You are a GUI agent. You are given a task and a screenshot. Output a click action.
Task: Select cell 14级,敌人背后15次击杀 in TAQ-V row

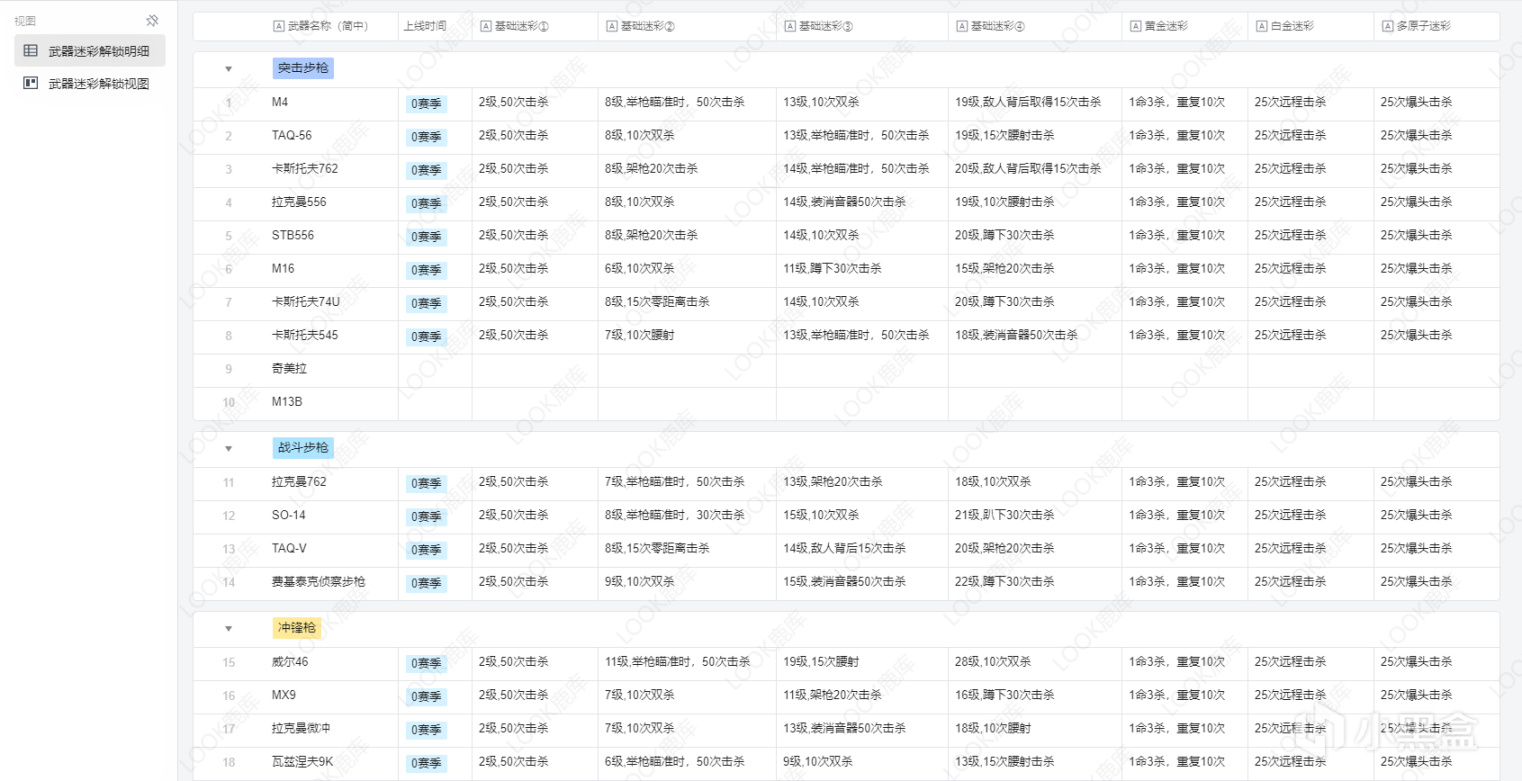tap(863, 551)
